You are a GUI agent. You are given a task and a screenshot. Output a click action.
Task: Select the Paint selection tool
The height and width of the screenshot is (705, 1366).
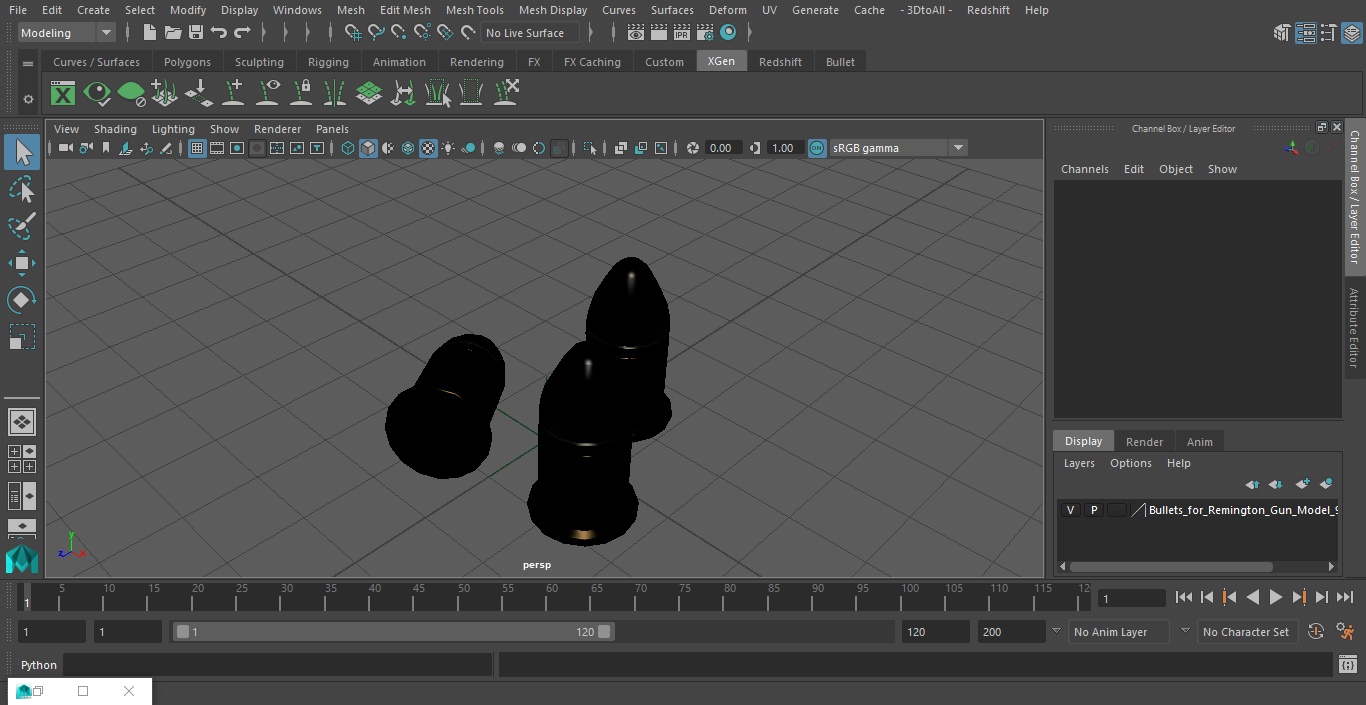22,226
